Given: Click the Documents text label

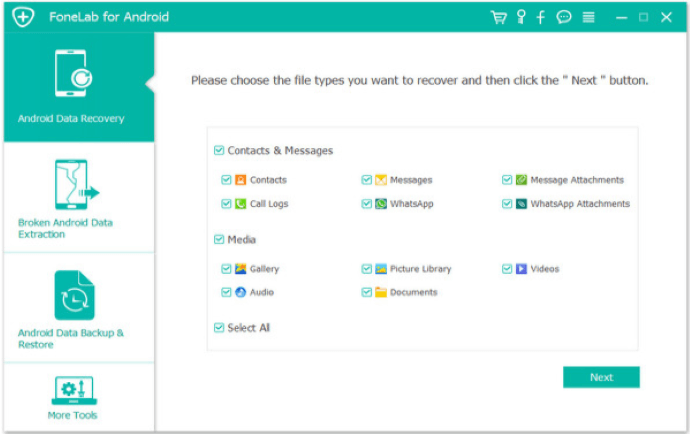Looking at the screenshot, I should click(413, 292).
